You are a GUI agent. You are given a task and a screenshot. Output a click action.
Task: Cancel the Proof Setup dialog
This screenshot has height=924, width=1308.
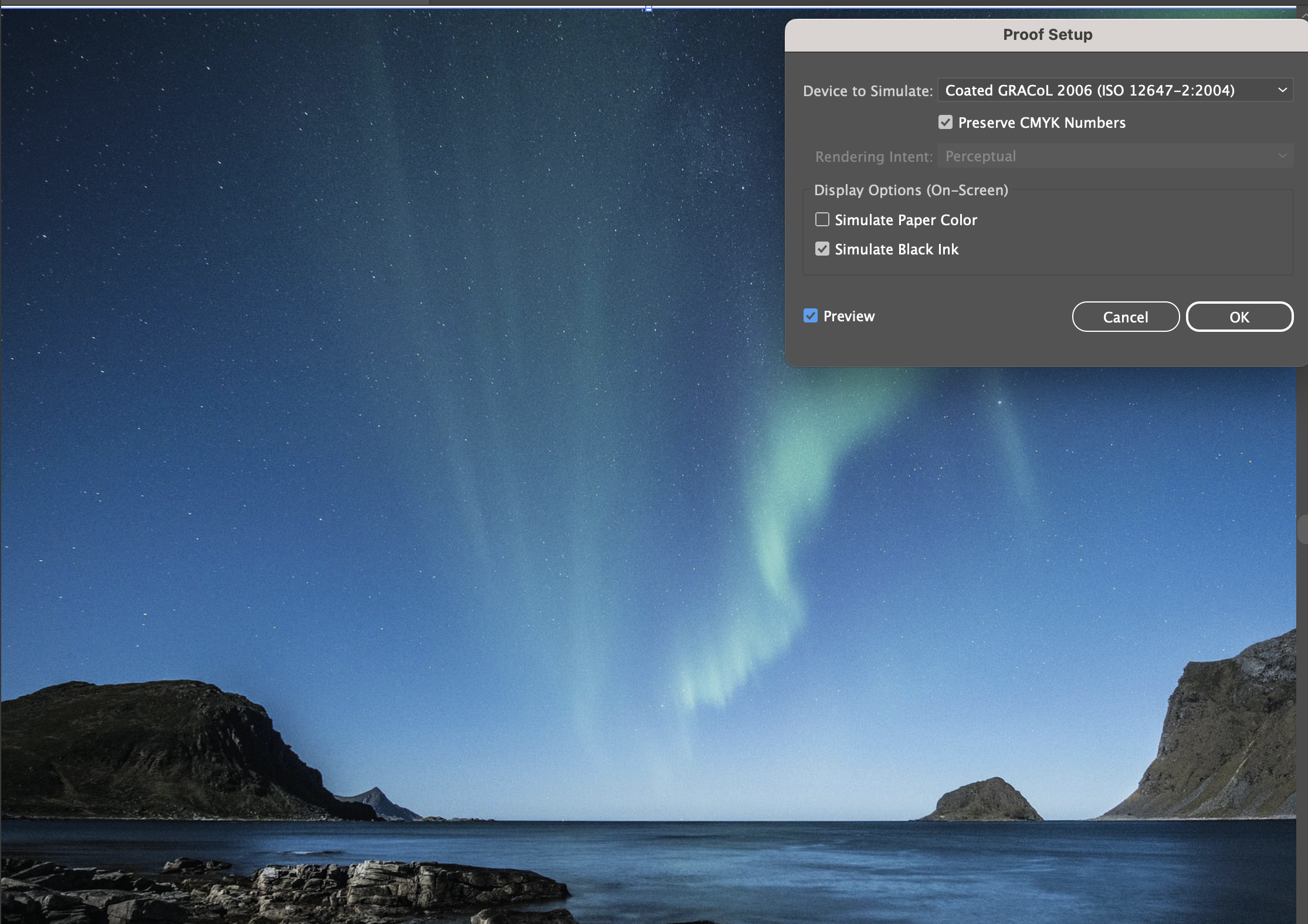click(x=1125, y=317)
